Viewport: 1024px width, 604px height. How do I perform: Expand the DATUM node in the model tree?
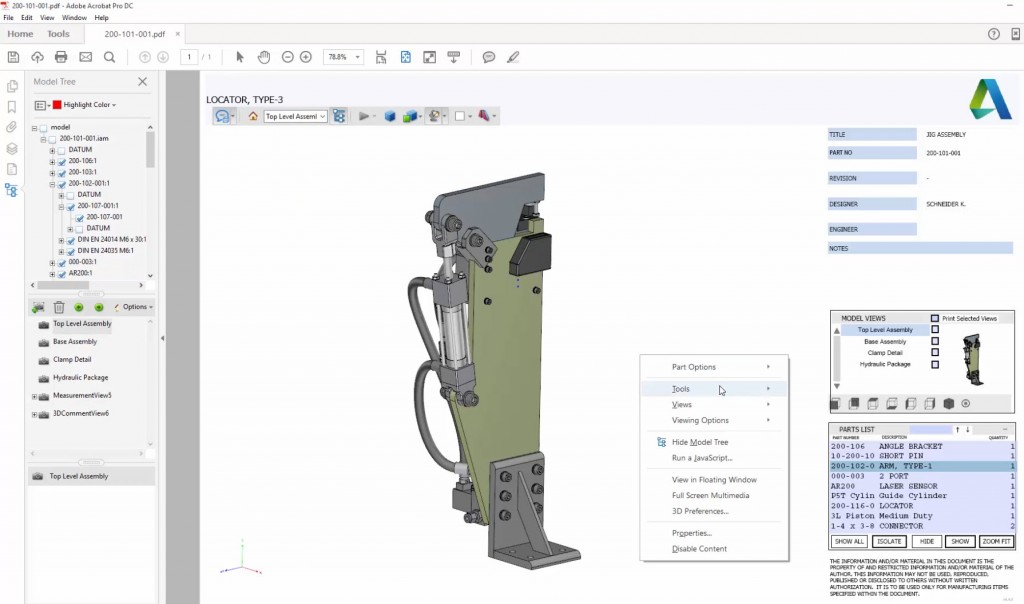point(52,150)
